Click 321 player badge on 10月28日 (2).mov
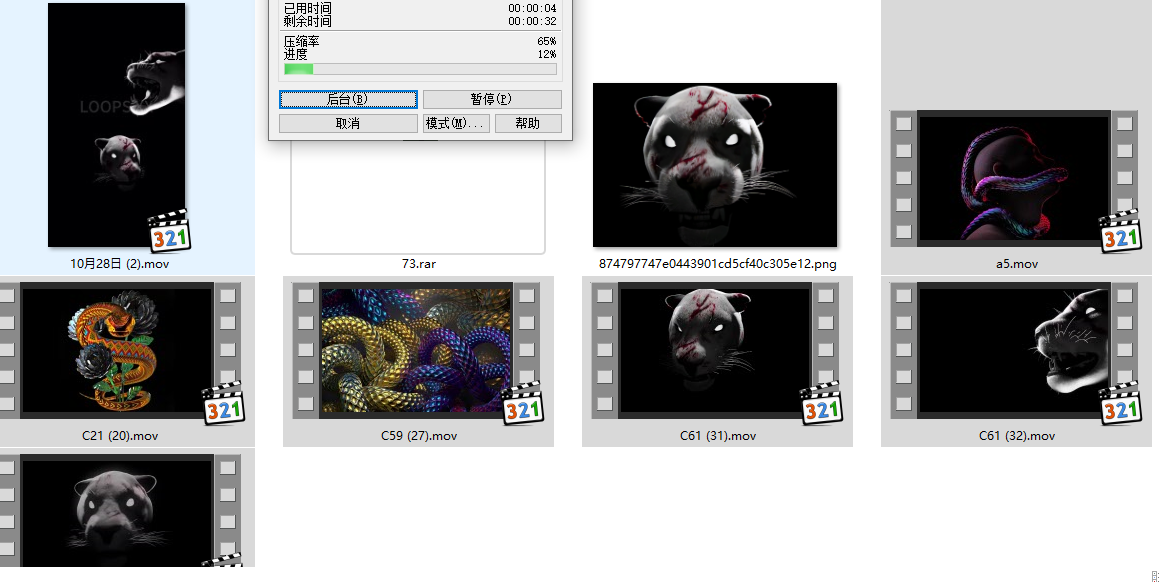Screen dimensions: 1159x582 169,231
